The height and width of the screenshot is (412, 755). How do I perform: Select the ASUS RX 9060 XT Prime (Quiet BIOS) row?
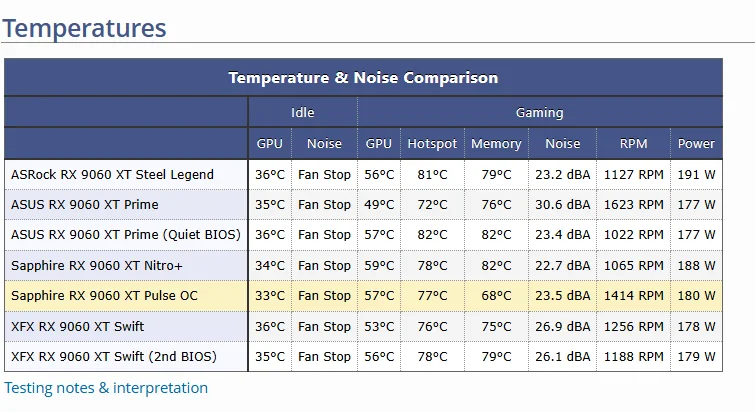pos(126,235)
